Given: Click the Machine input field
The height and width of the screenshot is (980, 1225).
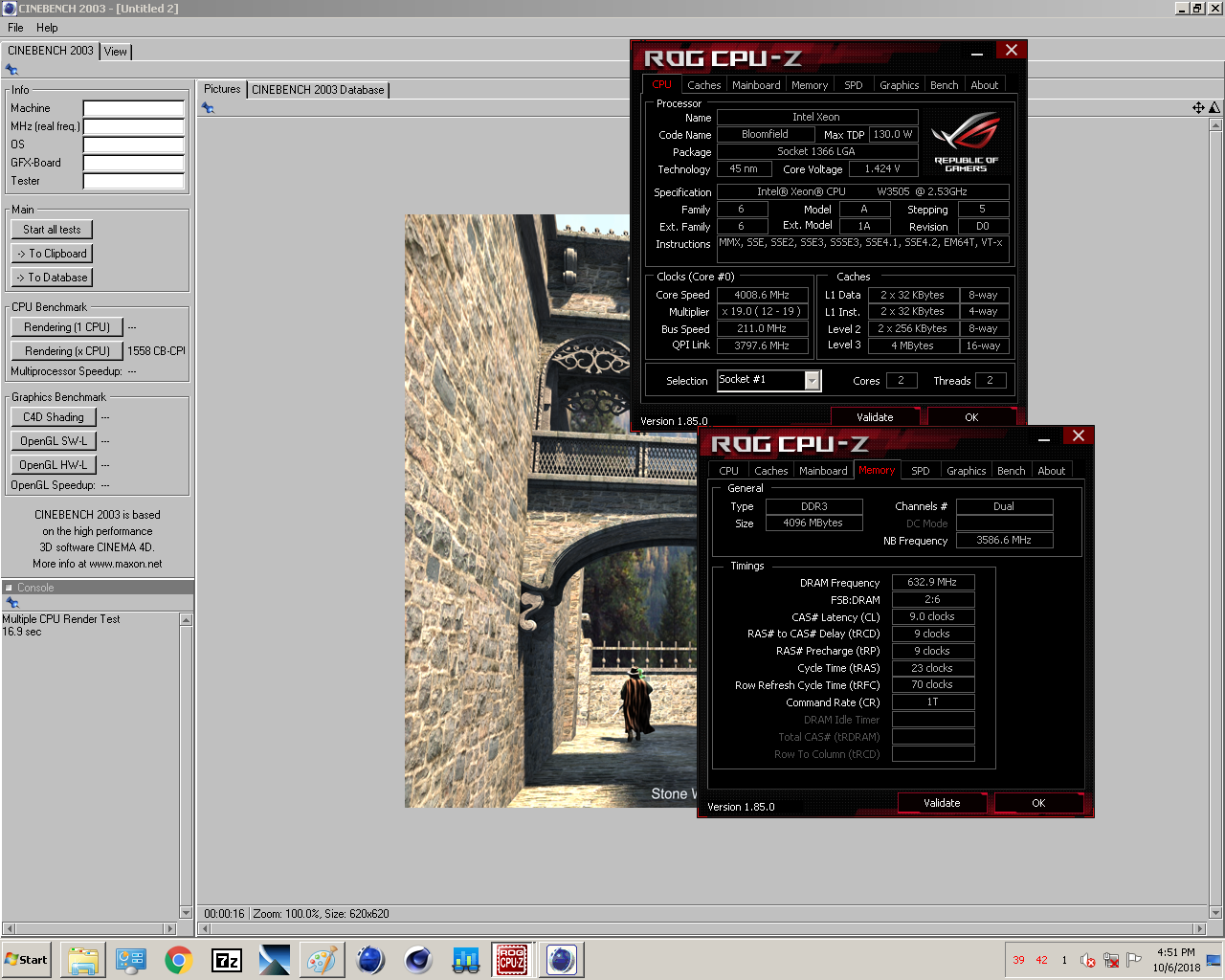Looking at the screenshot, I should pyautogui.click(x=134, y=108).
